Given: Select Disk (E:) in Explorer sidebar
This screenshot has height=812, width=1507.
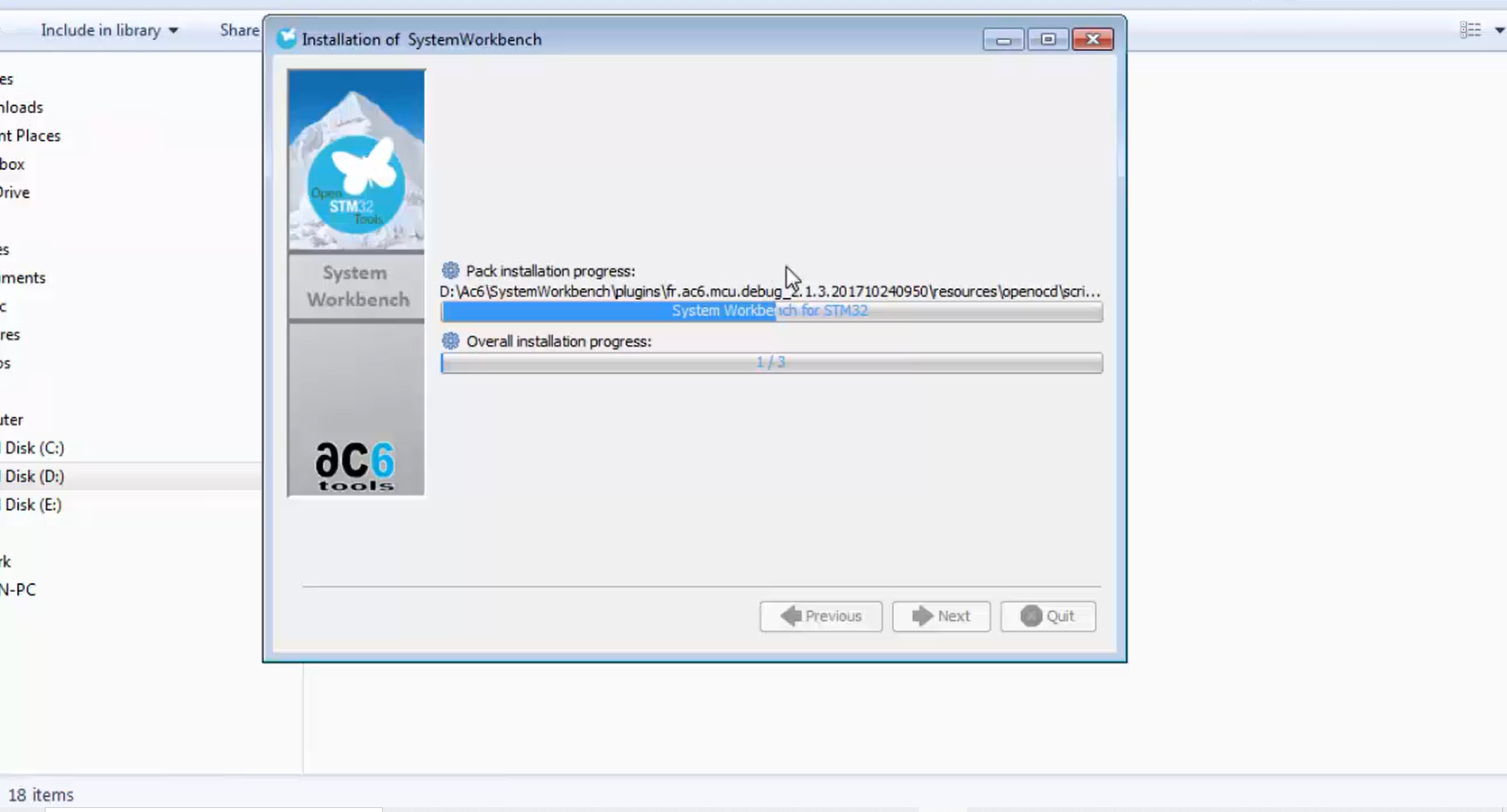Looking at the screenshot, I should 33,505.
